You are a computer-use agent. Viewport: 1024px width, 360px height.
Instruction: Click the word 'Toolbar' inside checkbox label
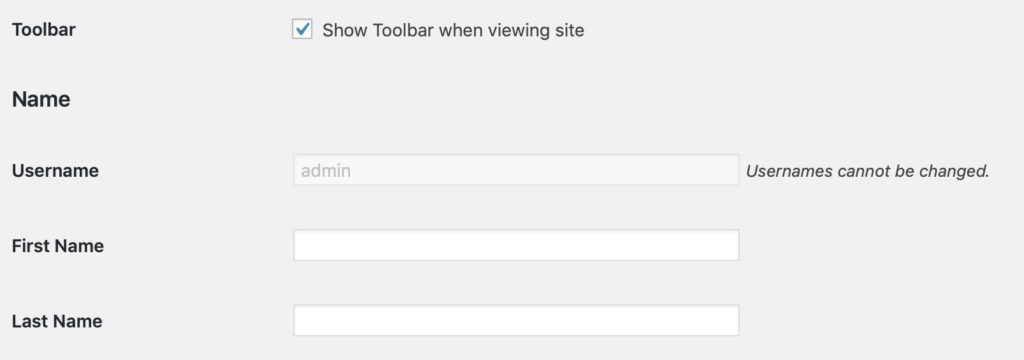click(x=404, y=30)
